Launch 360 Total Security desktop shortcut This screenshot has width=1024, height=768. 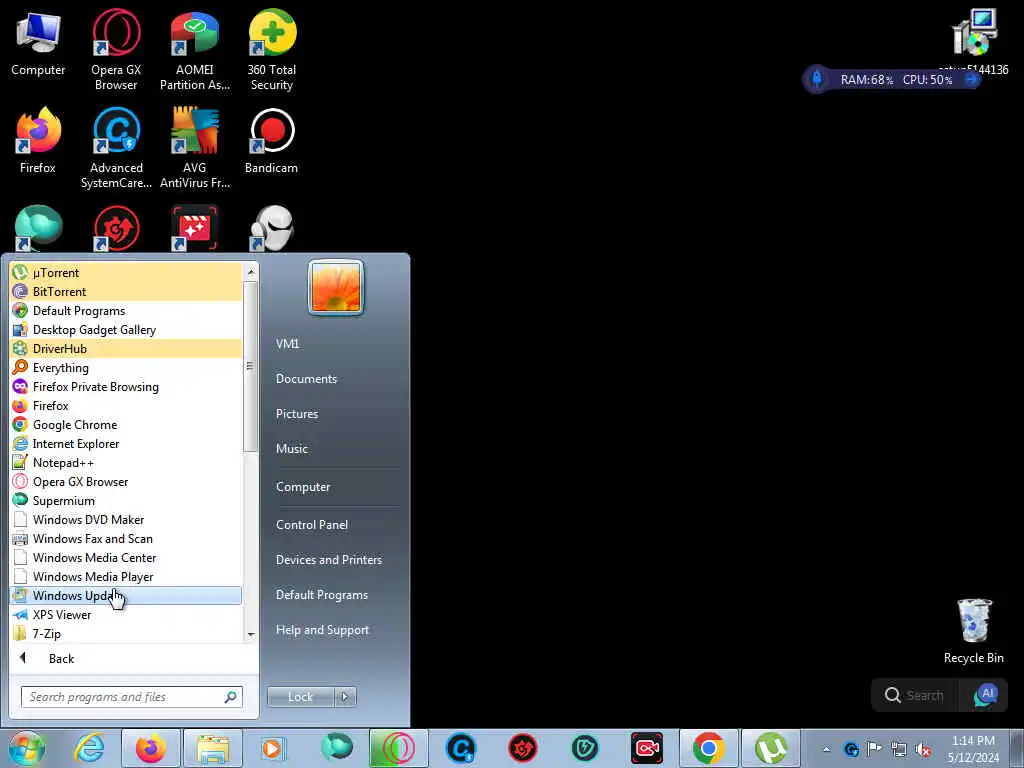[x=272, y=50]
